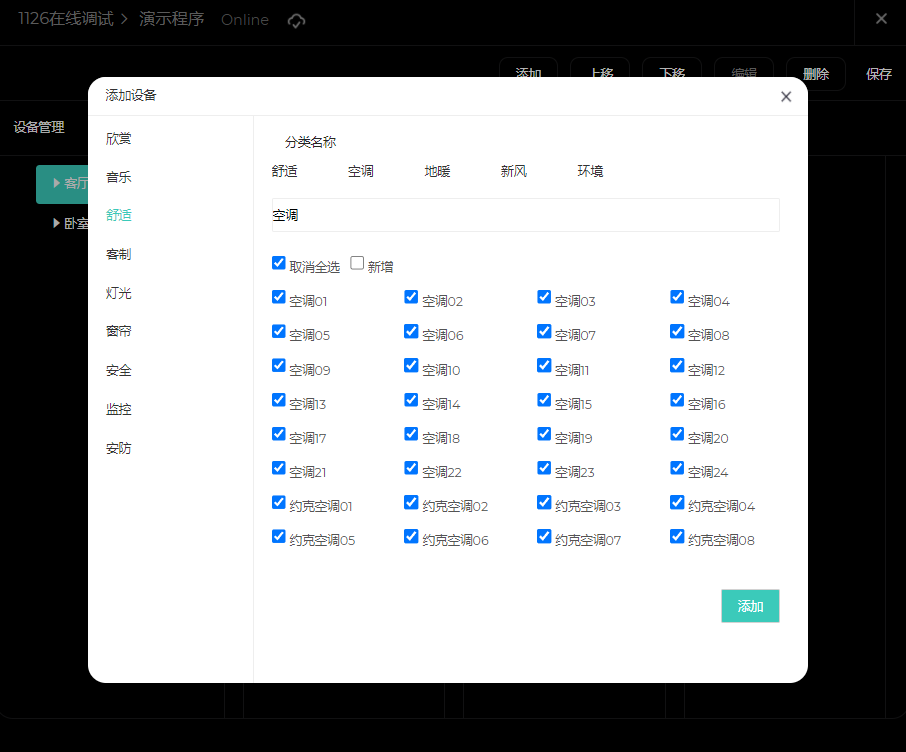Uncheck 约克空调08 device checkbox
Viewport: 906px width, 752px height.
677,536
